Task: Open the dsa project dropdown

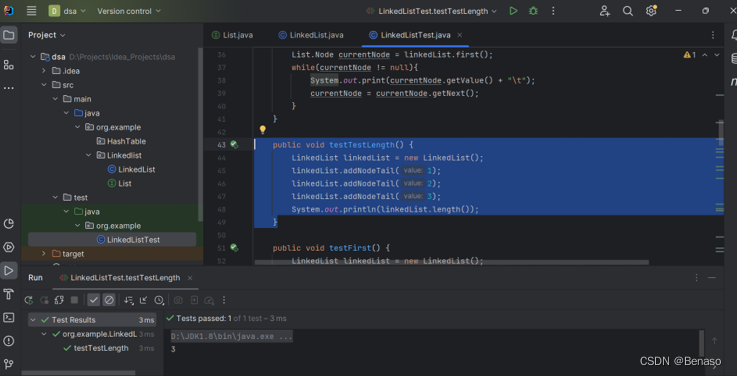Action: click(x=68, y=11)
